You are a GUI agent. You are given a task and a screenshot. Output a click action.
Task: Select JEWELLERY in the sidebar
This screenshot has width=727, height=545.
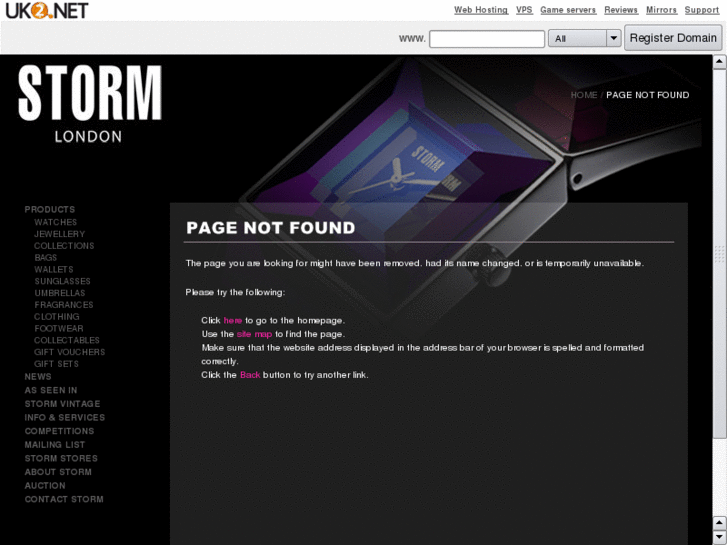point(60,234)
